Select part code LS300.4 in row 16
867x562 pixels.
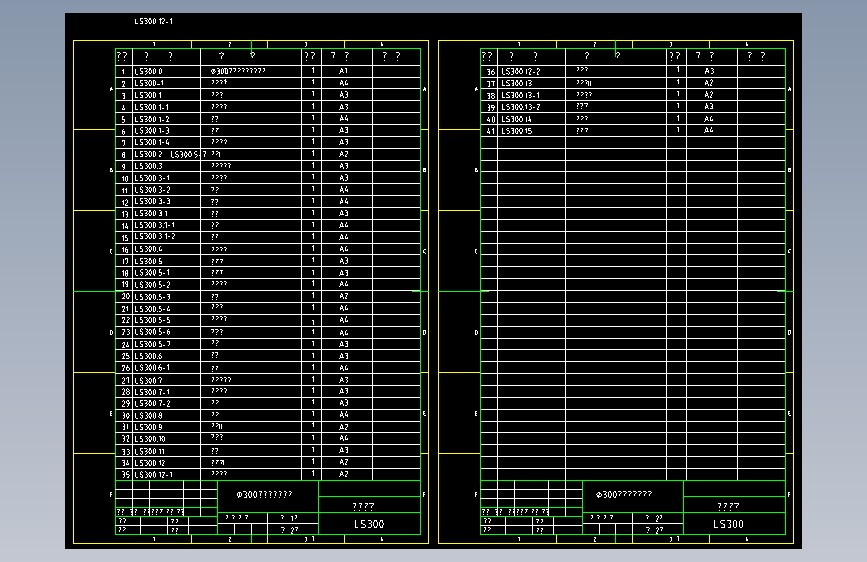coord(149,249)
